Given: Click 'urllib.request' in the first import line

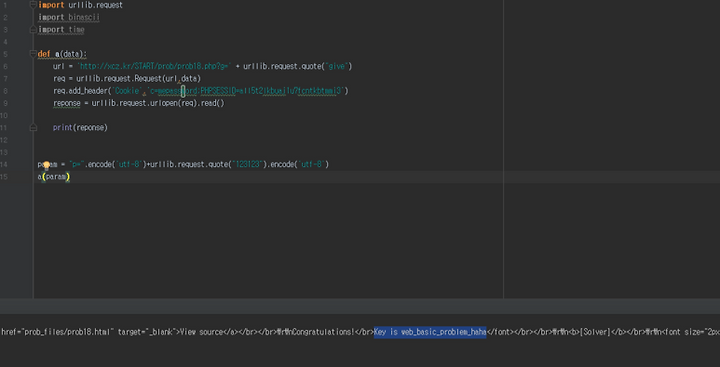Looking at the screenshot, I should coord(96,5).
